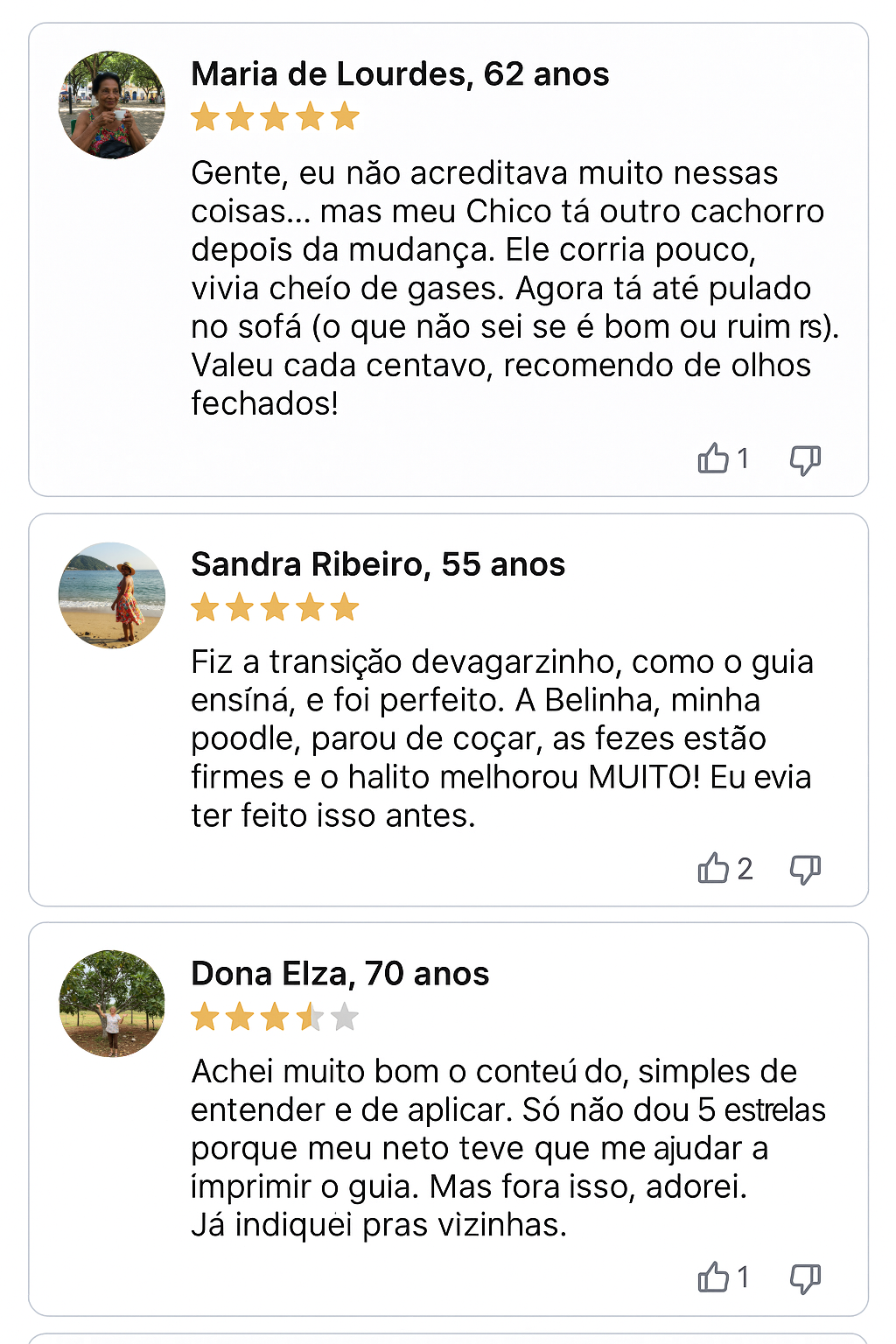Select the name Sandra Ribeiro, 55 anos

tap(378, 564)
